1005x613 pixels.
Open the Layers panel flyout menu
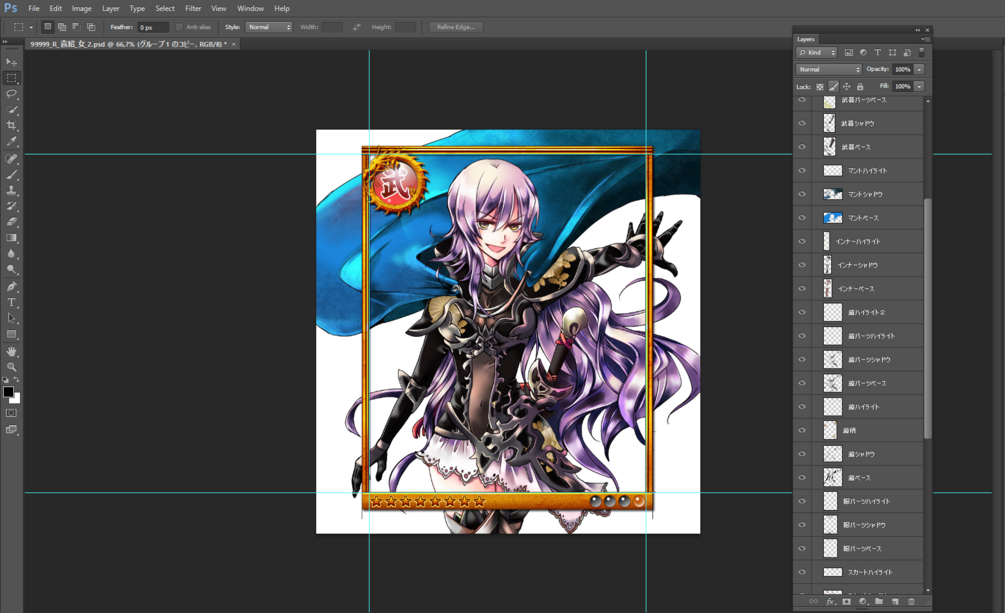click(924, 39)
